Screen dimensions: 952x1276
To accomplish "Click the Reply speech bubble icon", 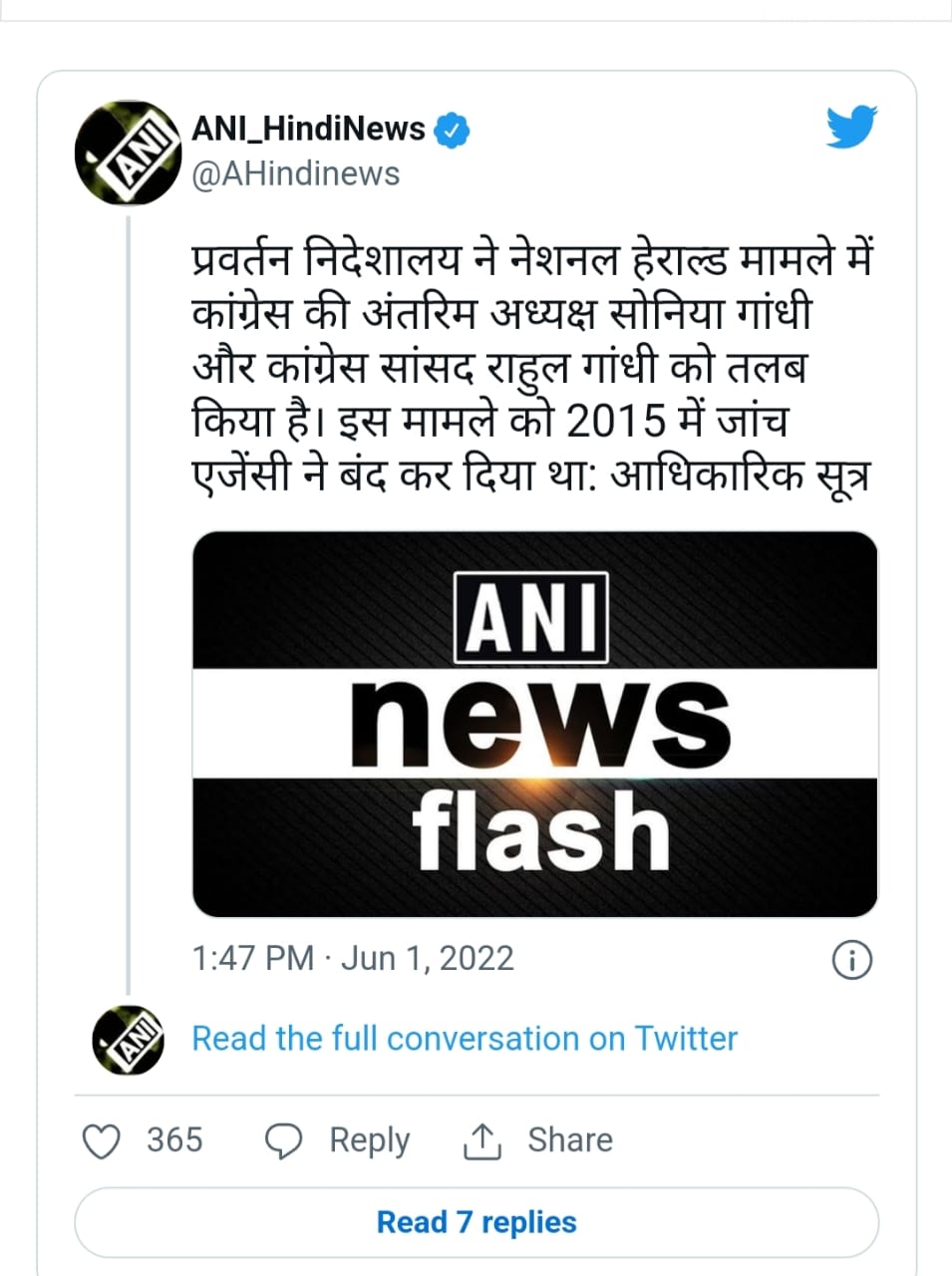I will pos(283,1140).
